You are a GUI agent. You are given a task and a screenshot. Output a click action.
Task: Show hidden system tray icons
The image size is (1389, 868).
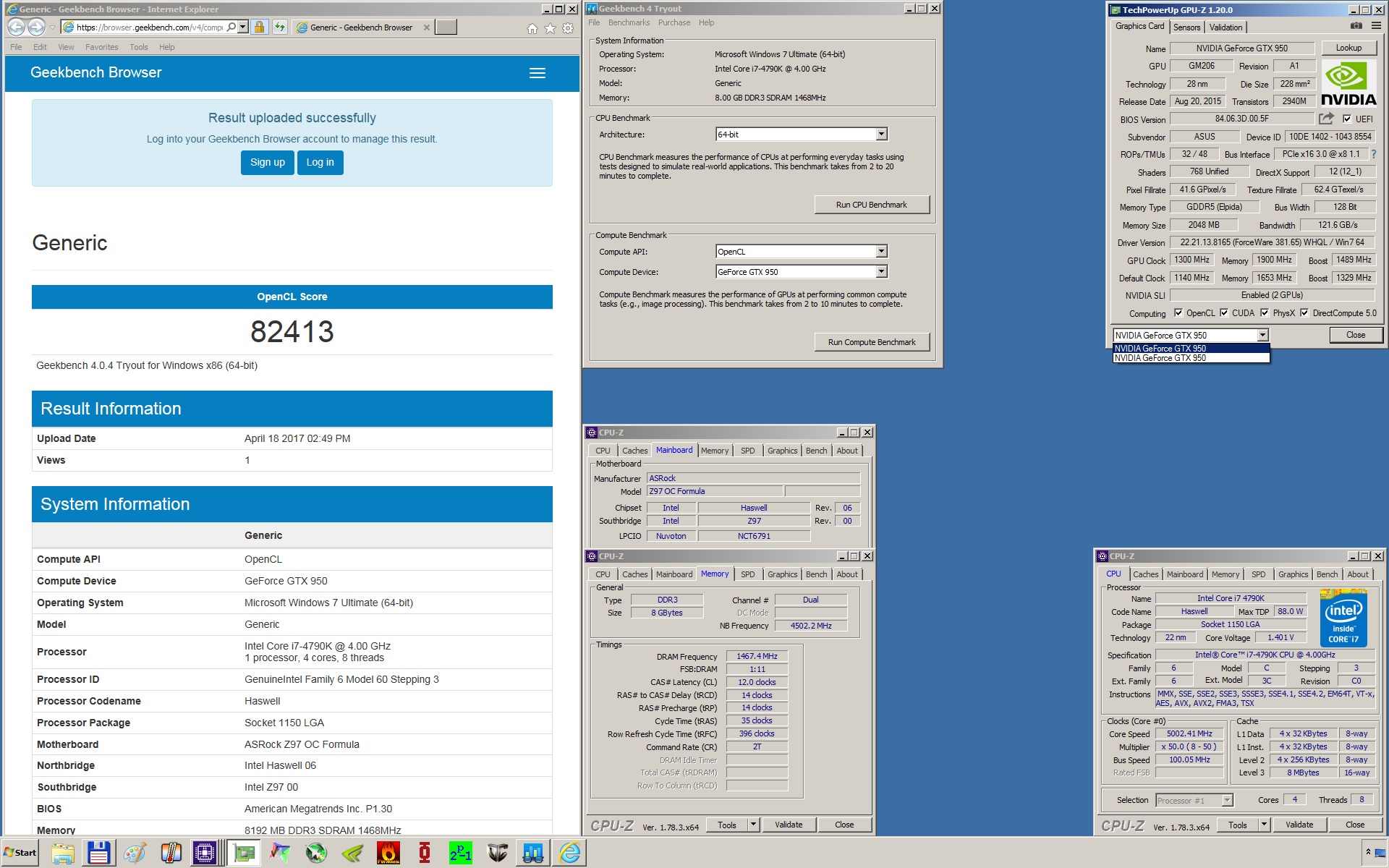[x=1368, y=853]
